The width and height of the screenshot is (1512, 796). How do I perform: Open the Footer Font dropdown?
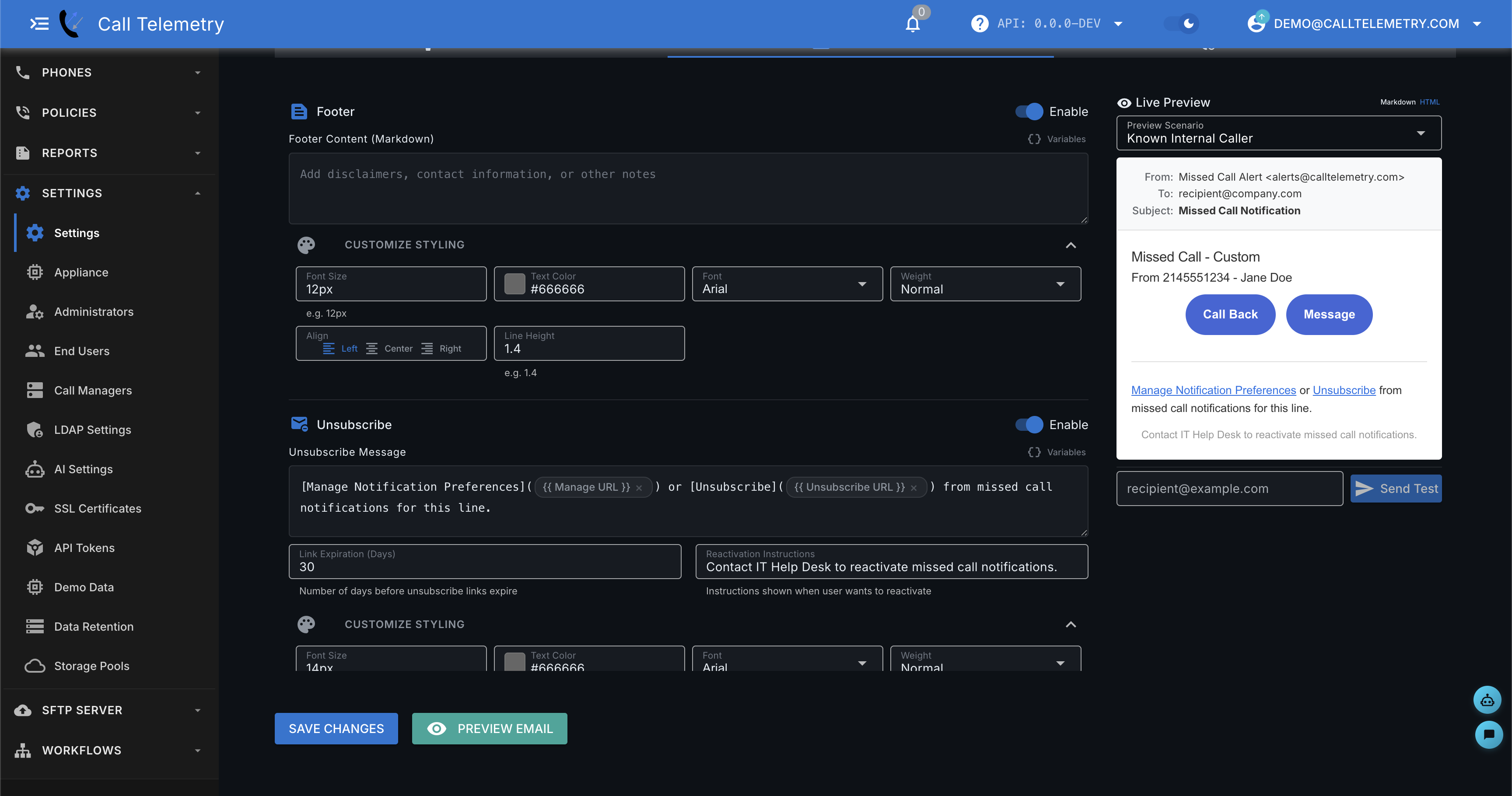tap(787, 284)
